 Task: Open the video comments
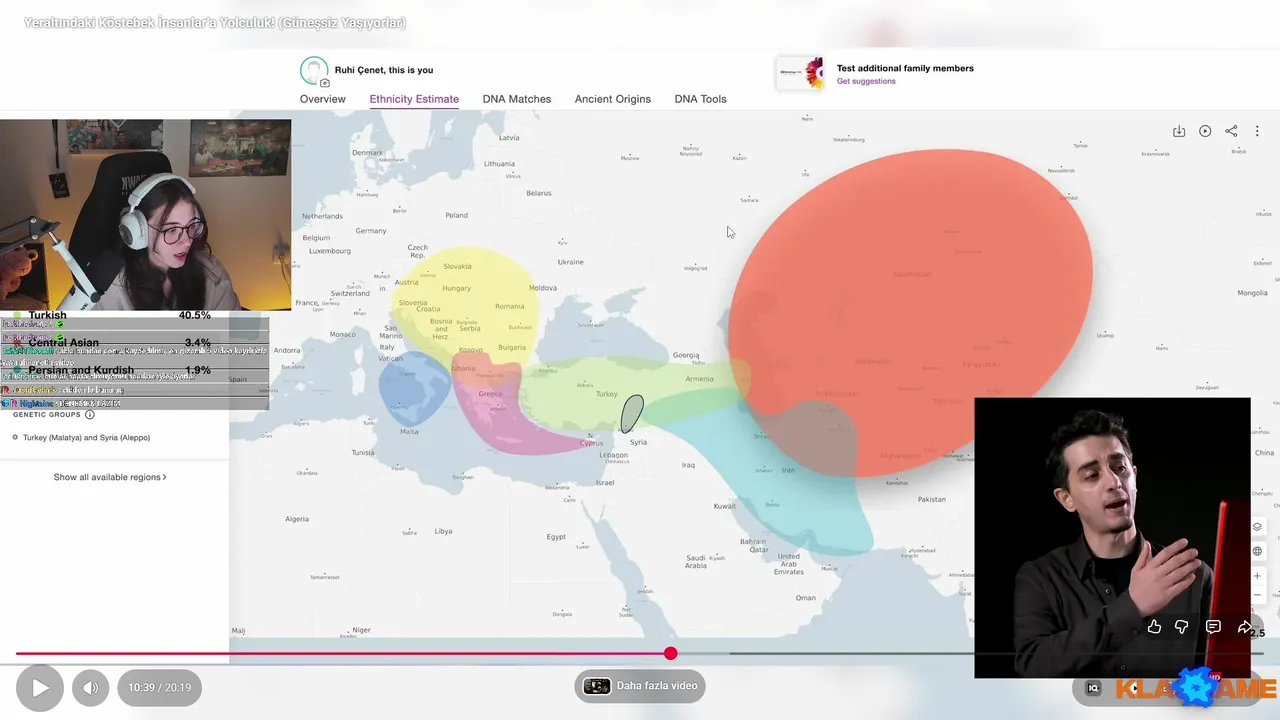[x=1213, y=627]
